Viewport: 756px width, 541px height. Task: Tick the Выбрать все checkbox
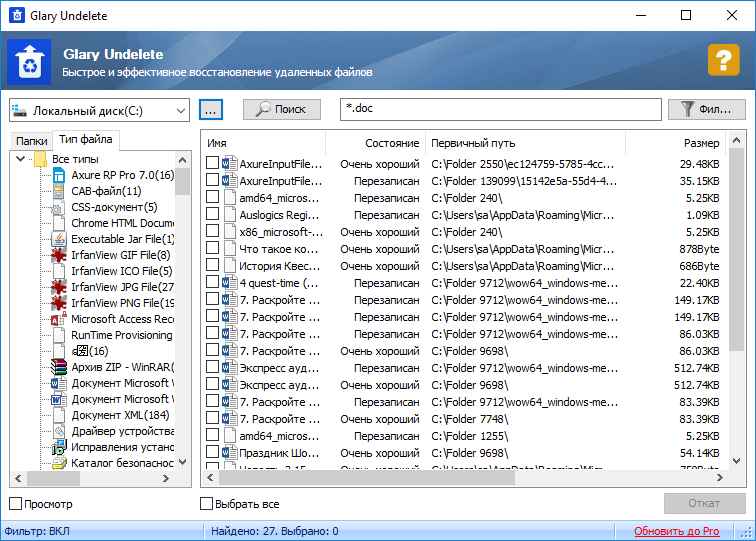click(206, 503)
